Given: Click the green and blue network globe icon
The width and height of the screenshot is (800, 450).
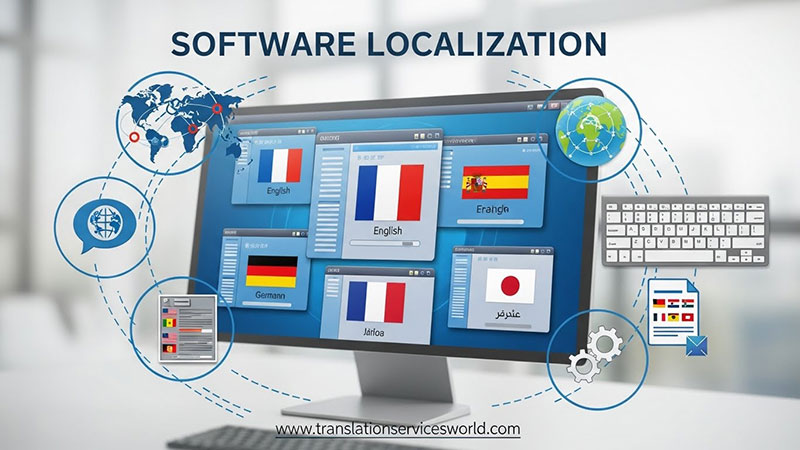Looking at the screenshot, I should coord(590,130).
